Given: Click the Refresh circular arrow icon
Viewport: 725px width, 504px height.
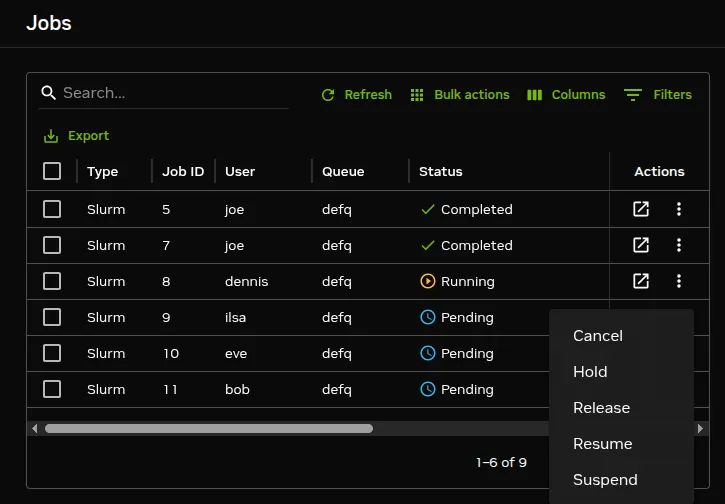Looking at the screenshot, I should point(328,95).
